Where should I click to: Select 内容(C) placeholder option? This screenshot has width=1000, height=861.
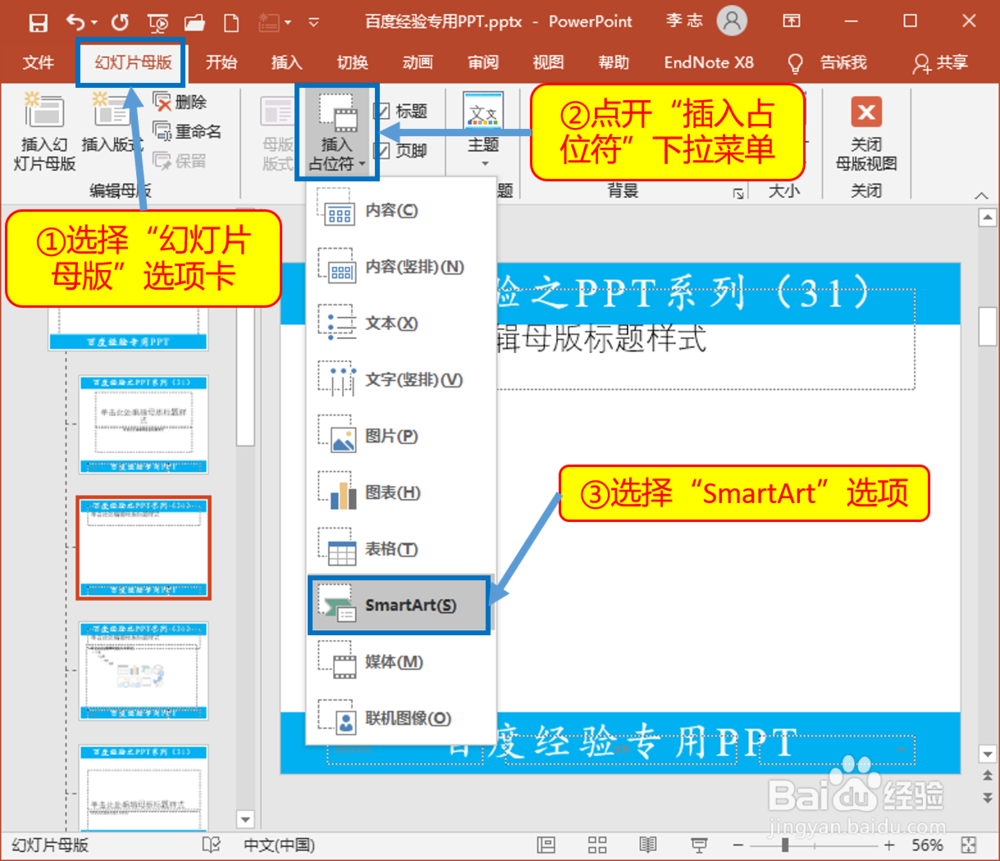tap(401, 210)
